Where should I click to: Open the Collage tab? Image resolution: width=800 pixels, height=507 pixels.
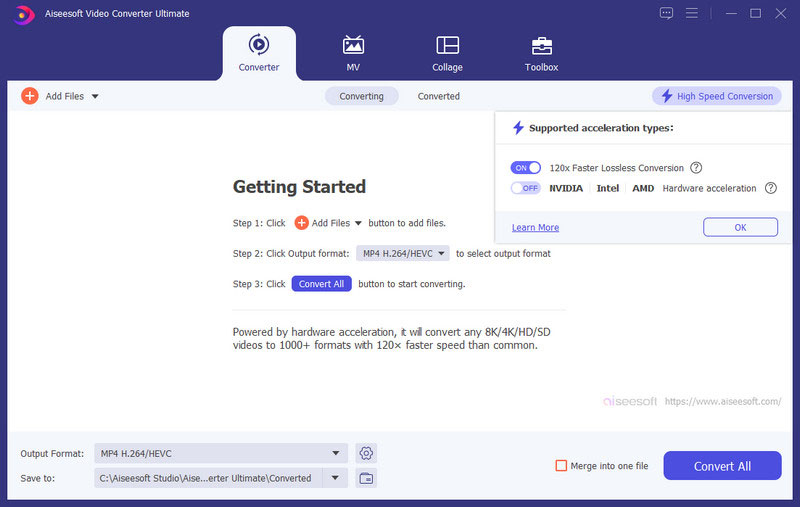click(x=447, y=53)
